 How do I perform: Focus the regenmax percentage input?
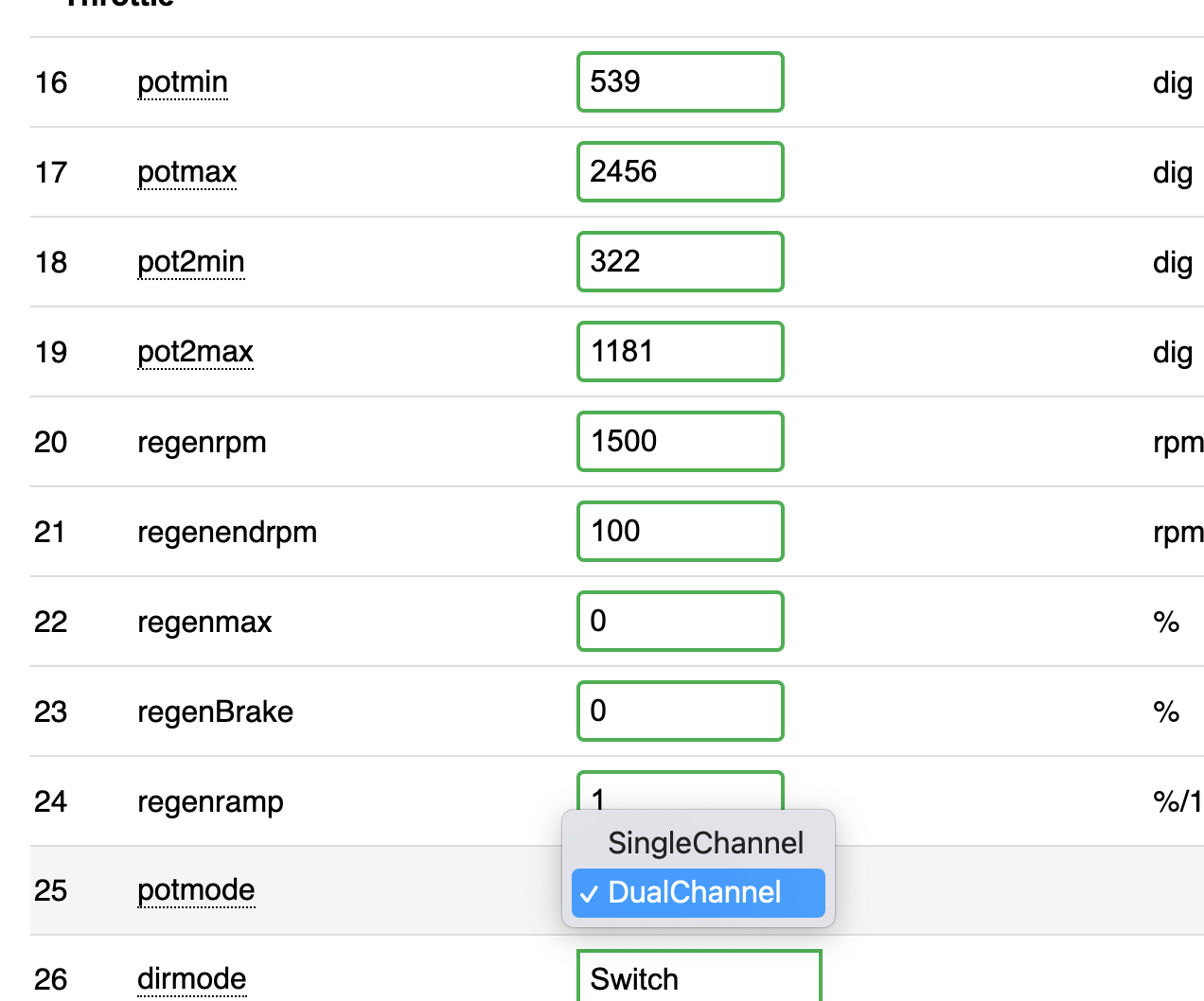click(x=680, y=622)
